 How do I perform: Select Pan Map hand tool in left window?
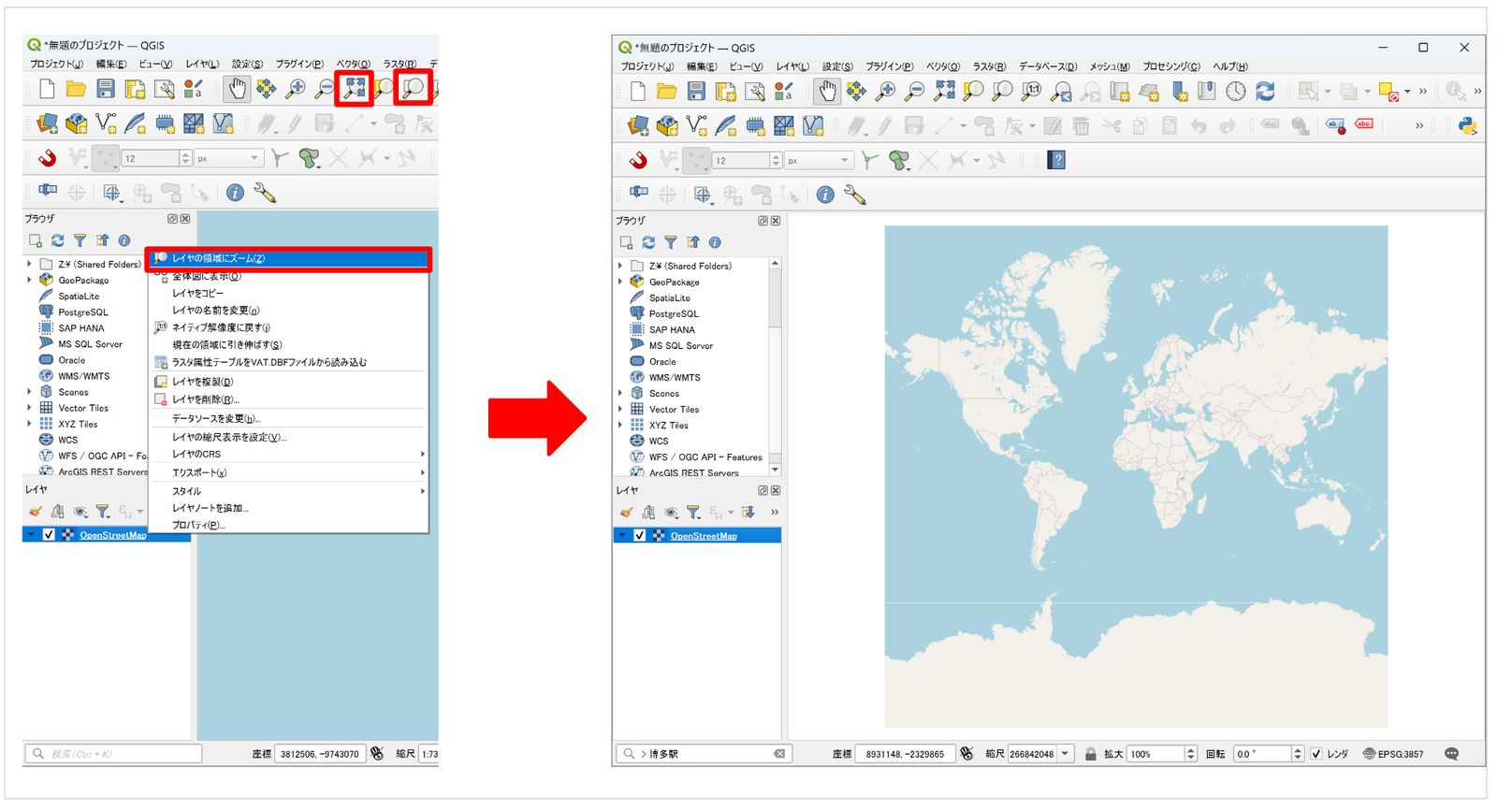(x=237, y=89)
